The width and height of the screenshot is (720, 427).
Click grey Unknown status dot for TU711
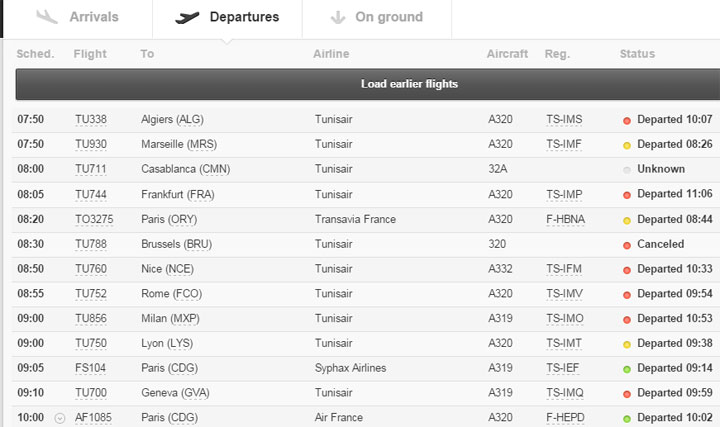pyautogui.click(x=627, y=170)
